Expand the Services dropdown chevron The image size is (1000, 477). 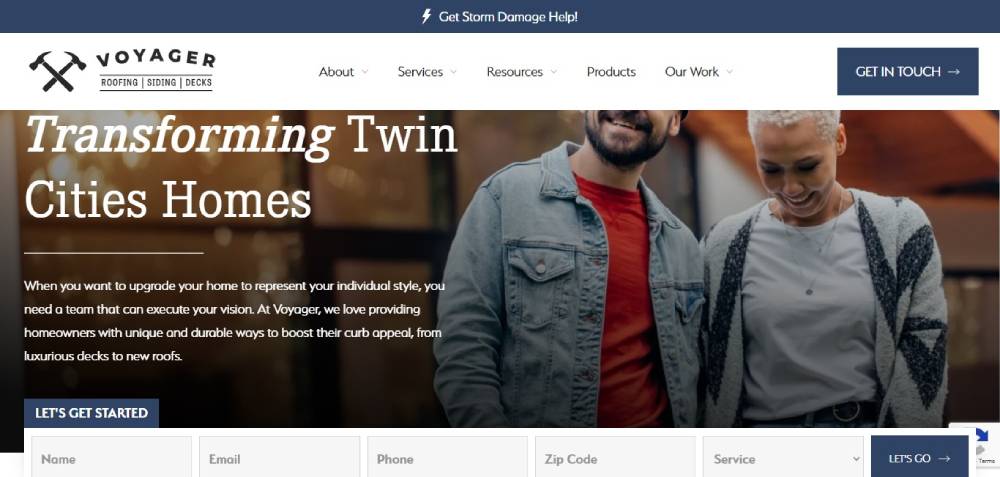(x=453, y=72)
